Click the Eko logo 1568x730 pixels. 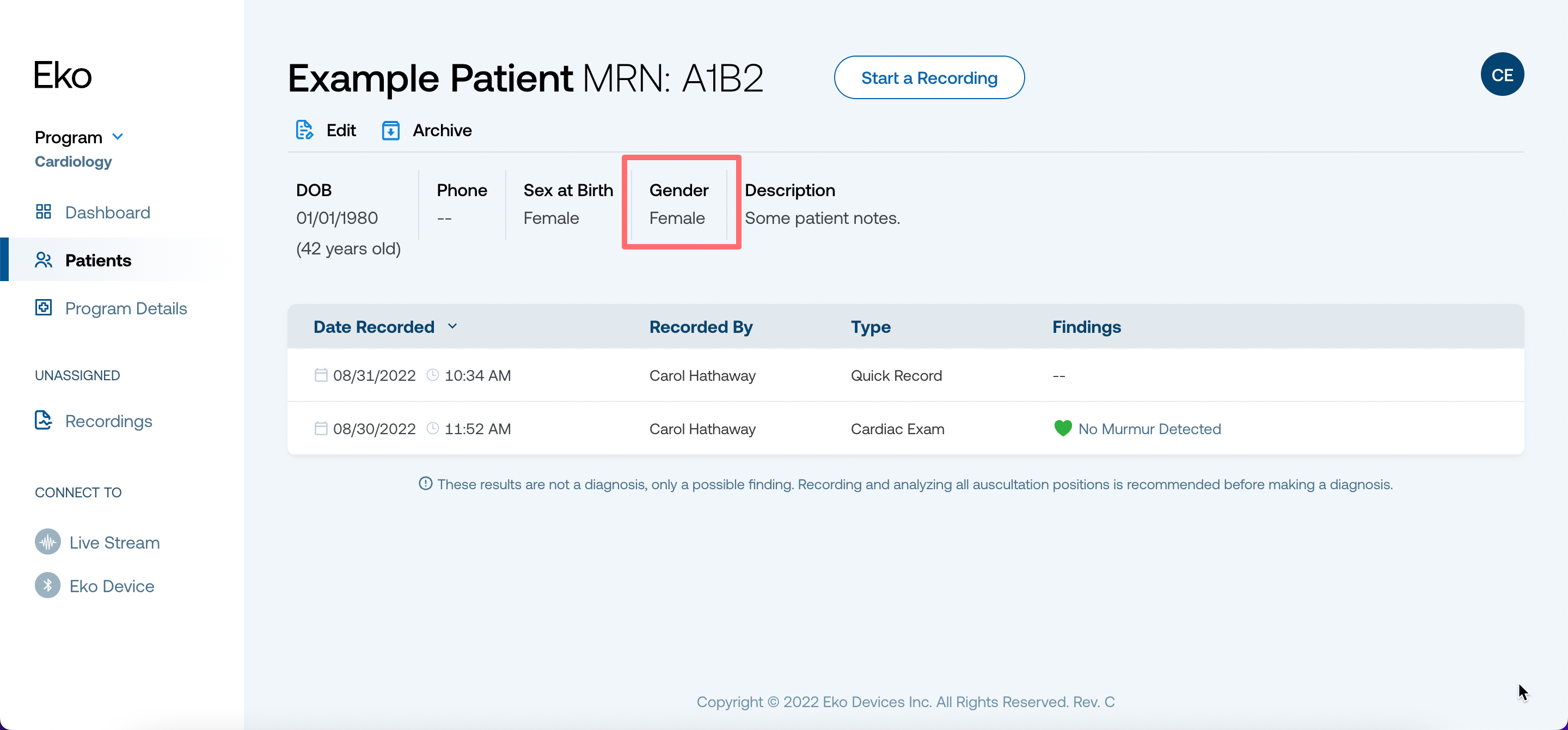(x=63, y=76)
